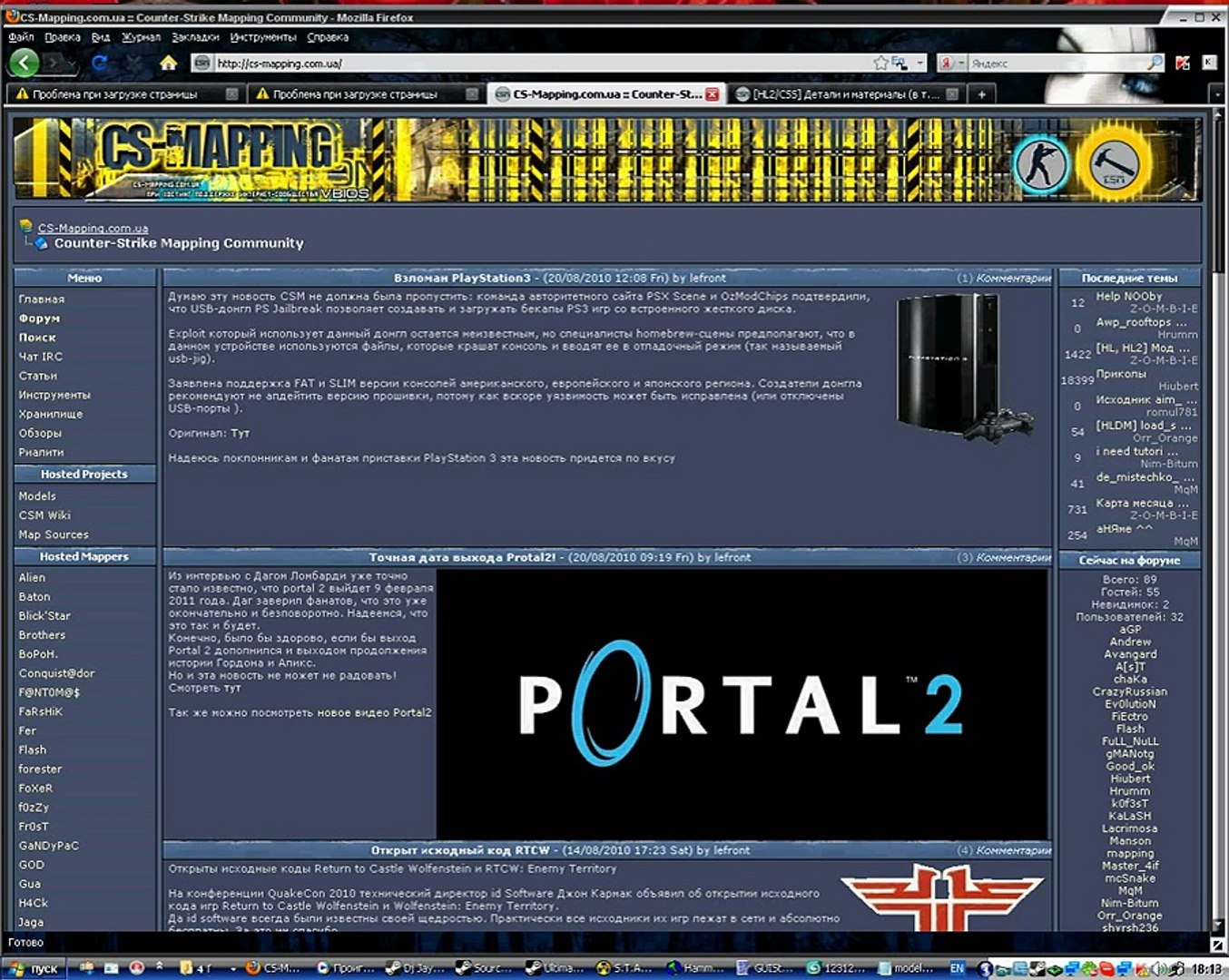Open the Точная дата выхода Protal2 headline
The width and height of the screenshot is (1229, 980).
(462, 557)
